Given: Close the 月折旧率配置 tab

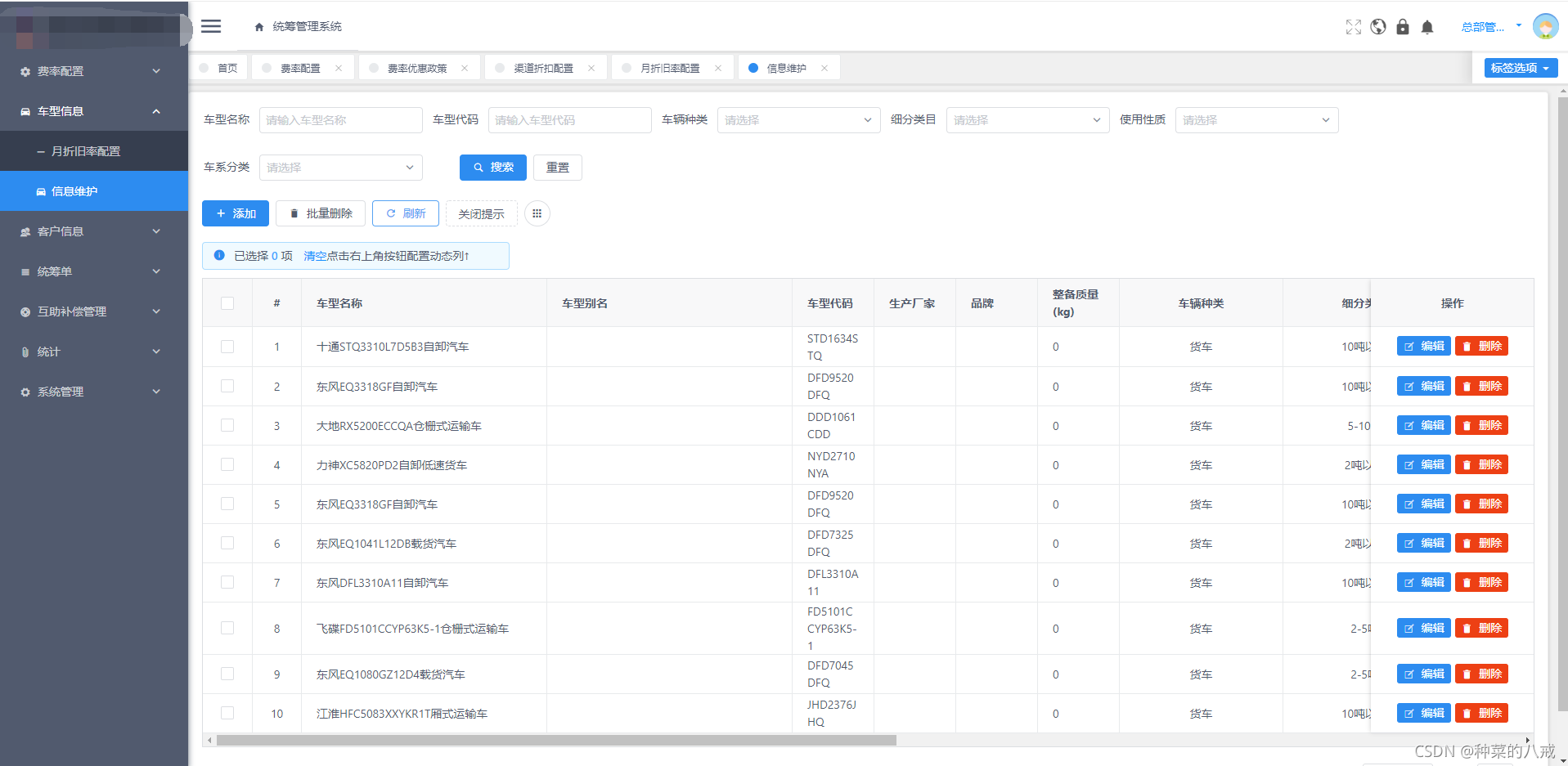Looking at the screenshot, I should coord(718,68).
